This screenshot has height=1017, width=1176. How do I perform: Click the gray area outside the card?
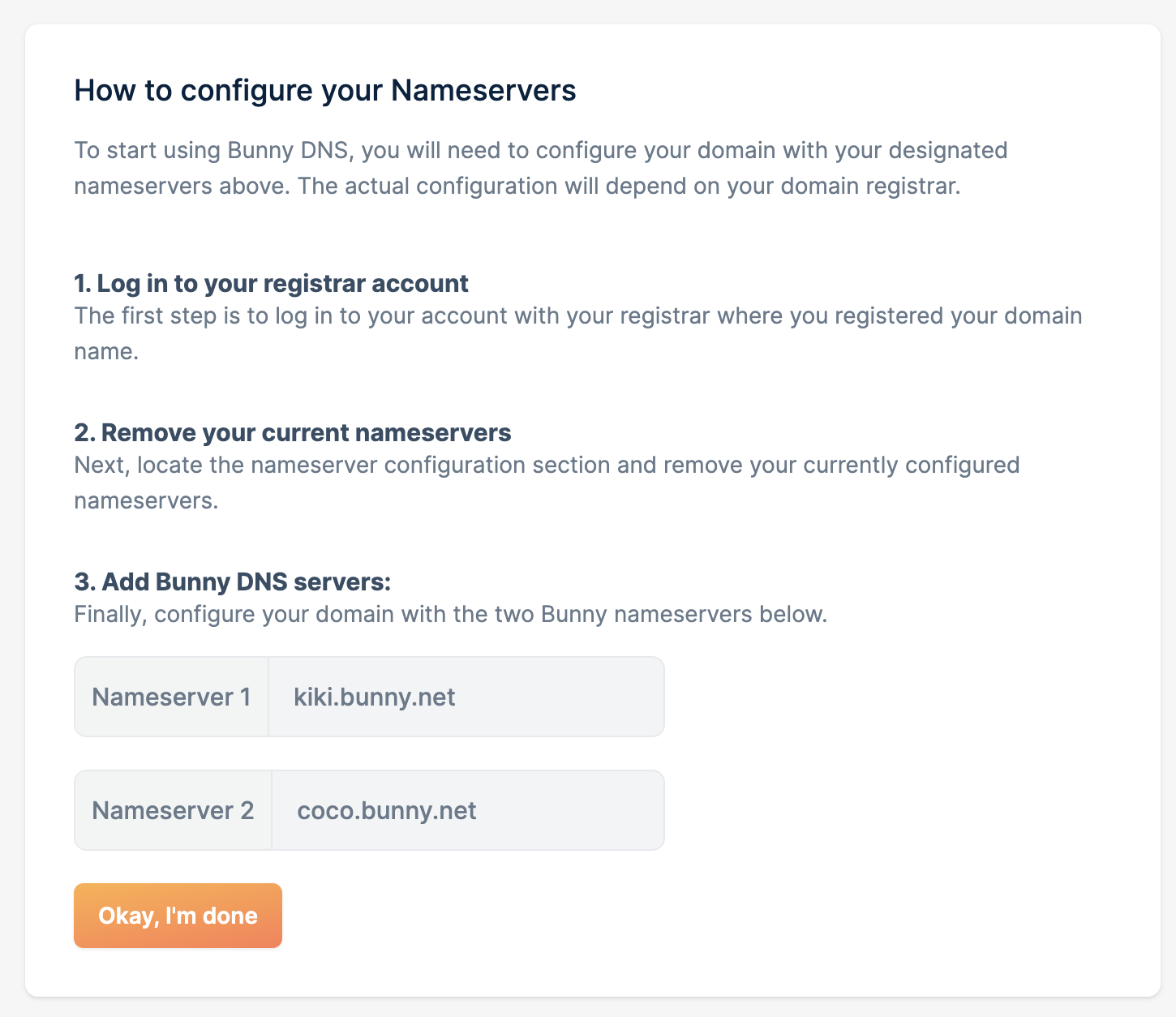click(11, 508)
